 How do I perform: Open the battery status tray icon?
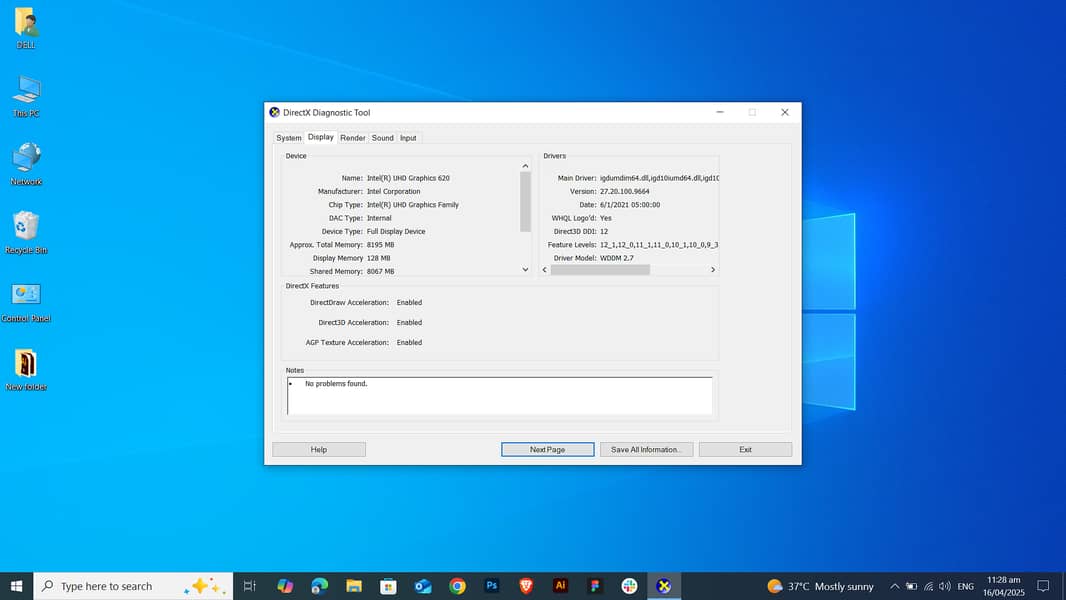(x=912, y=586)
